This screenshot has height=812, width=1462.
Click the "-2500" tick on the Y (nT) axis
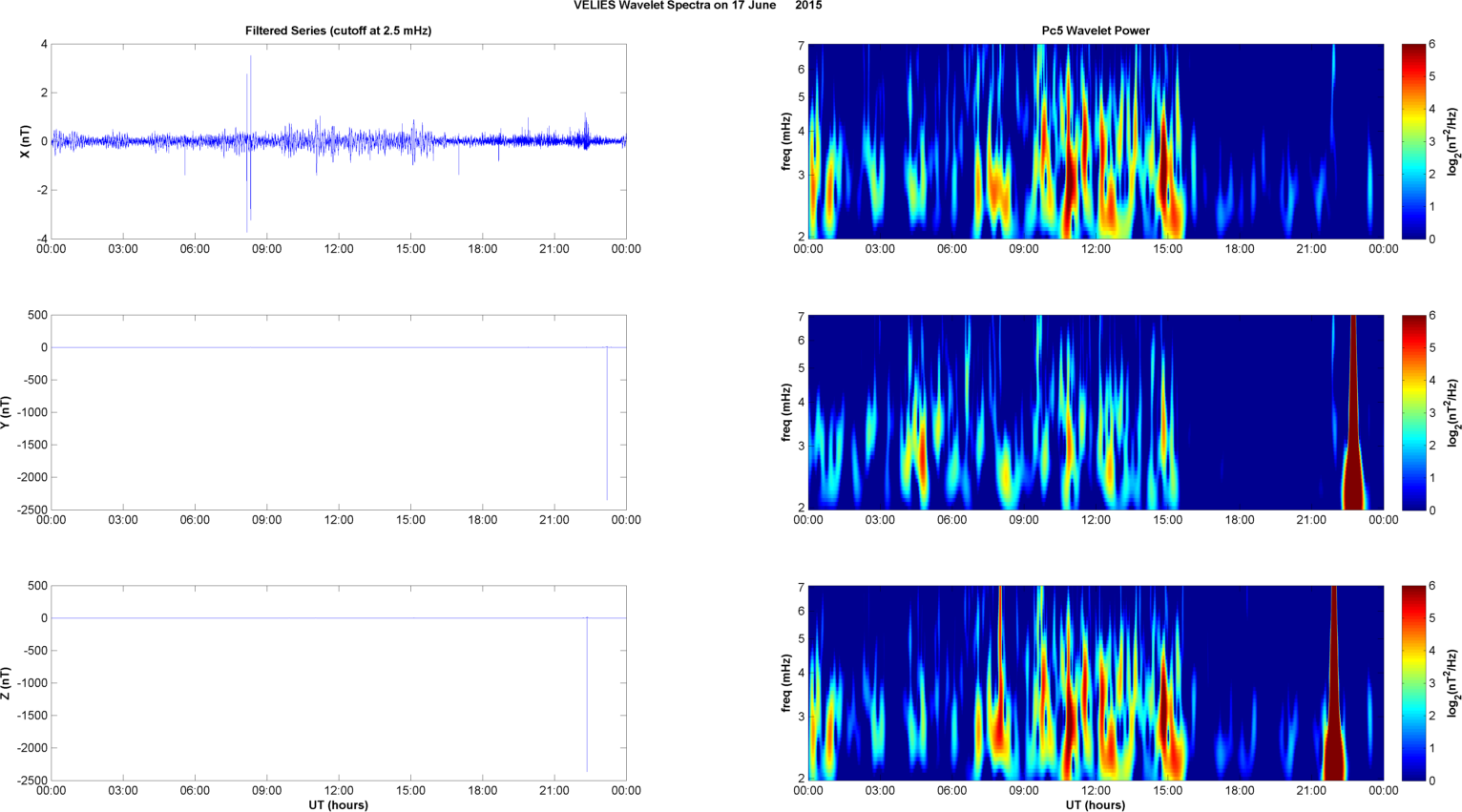[32, 510]
